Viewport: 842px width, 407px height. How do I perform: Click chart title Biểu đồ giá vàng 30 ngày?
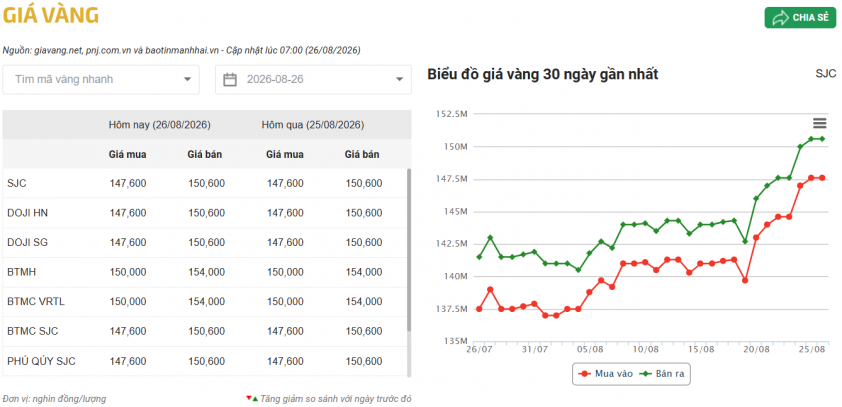click(x=543, y=75)
